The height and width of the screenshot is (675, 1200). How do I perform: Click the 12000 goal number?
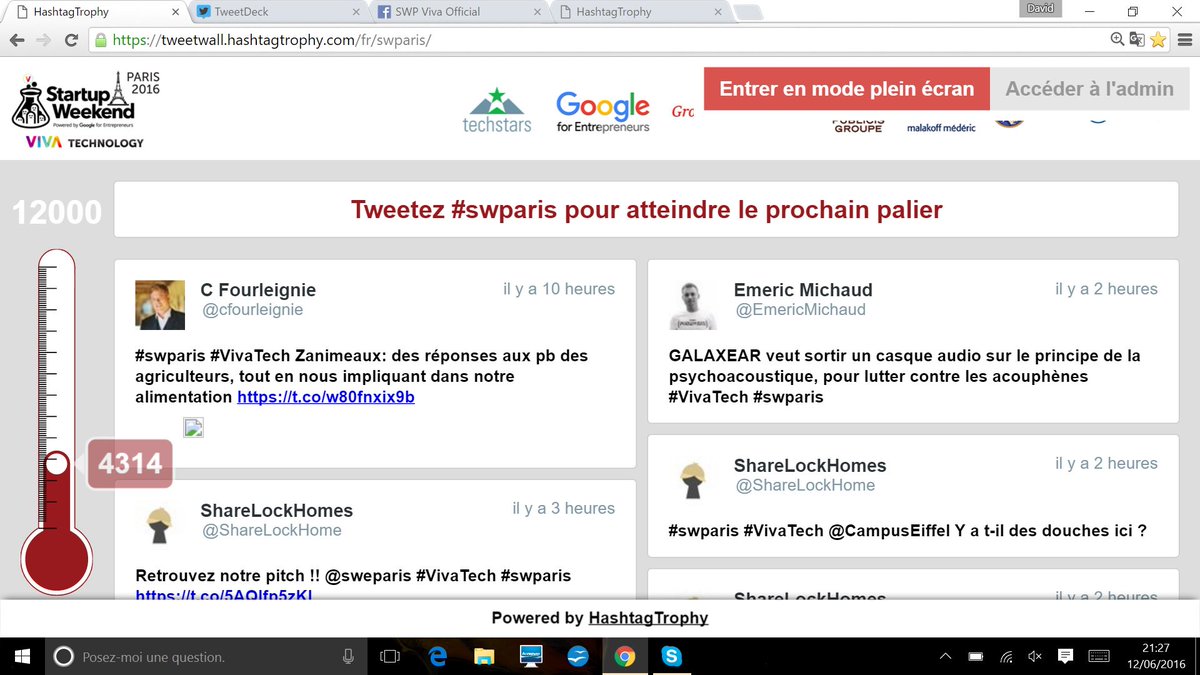click(x=56, y=212)
